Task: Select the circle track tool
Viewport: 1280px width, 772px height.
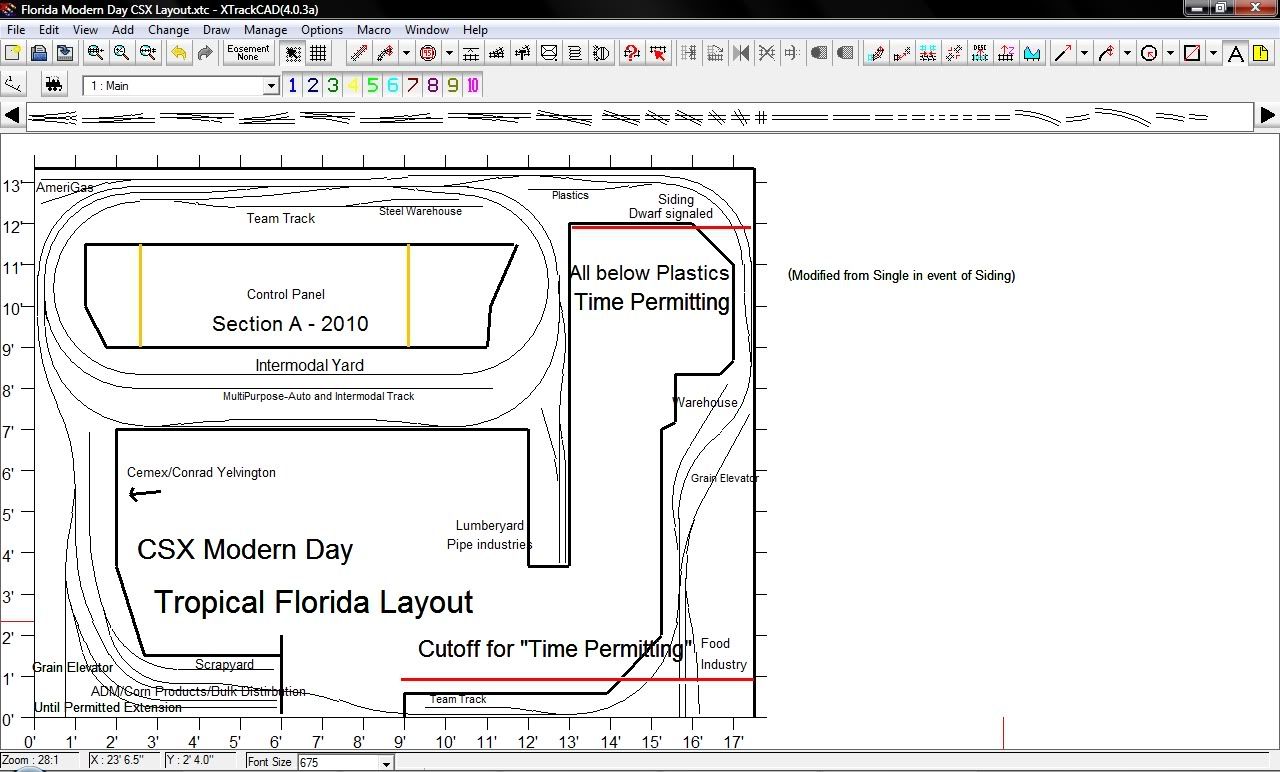Action: coord(428,53)
